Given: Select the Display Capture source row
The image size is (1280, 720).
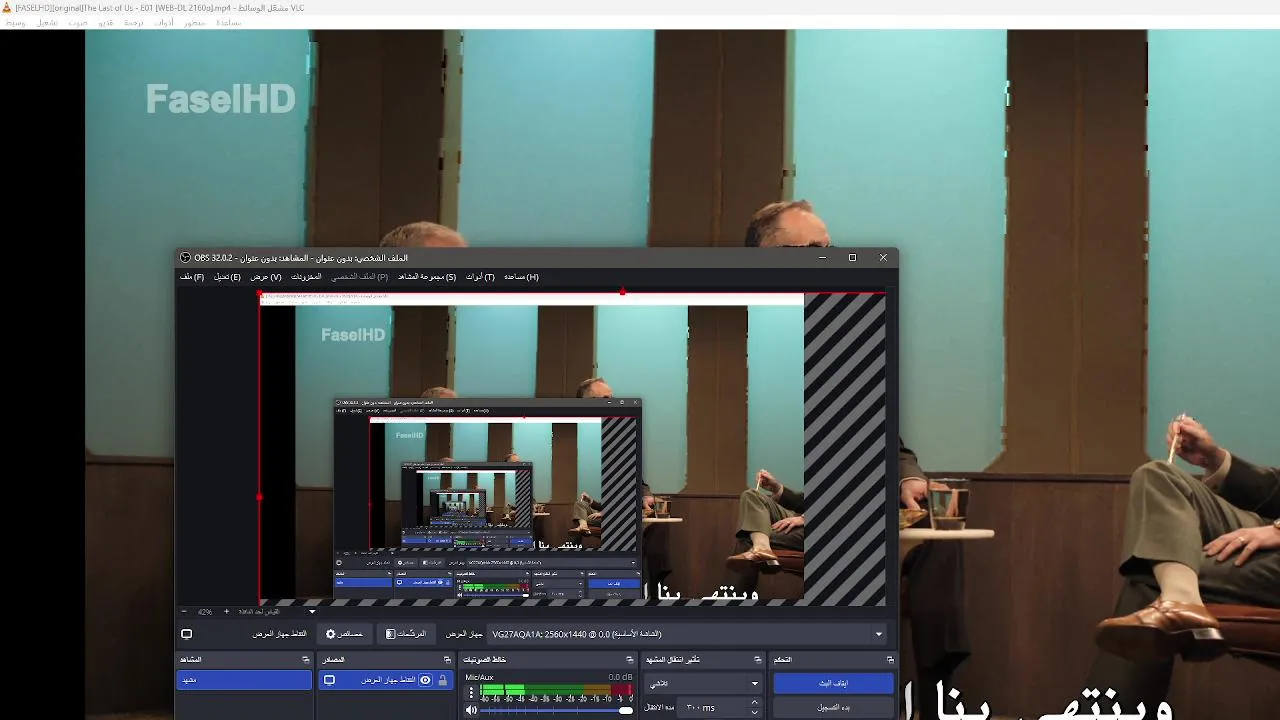Looking at the screenshot, I should [x=385, y=680].
